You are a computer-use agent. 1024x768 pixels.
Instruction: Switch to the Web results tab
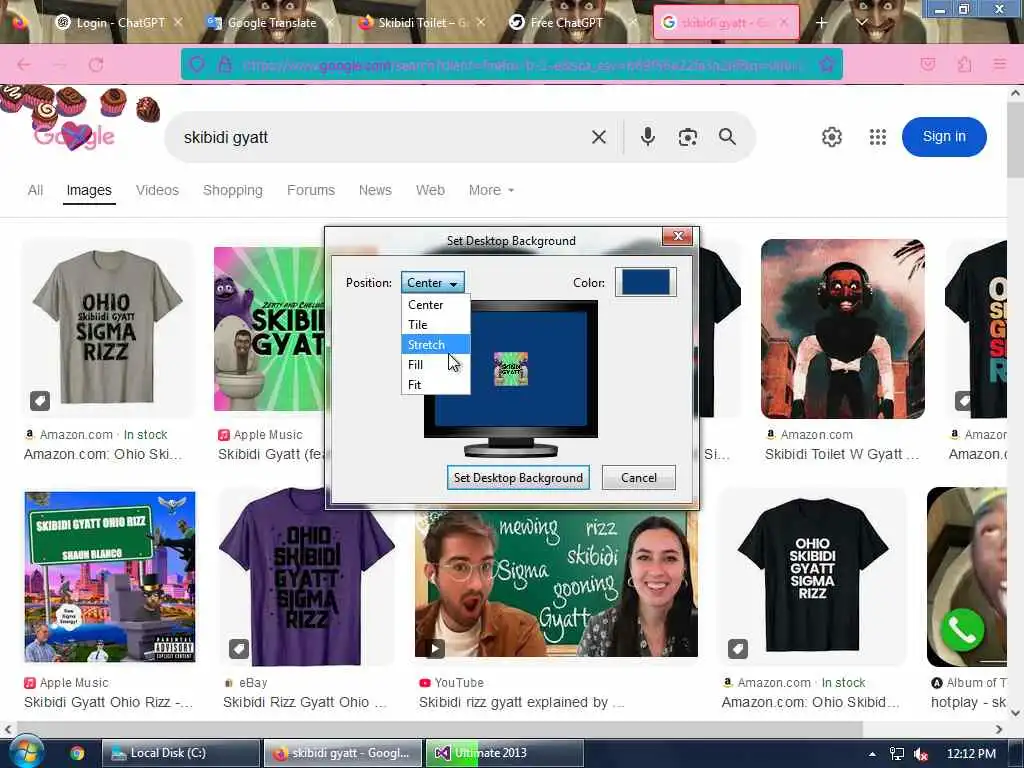pyautogui.click(x=430, y=190)
